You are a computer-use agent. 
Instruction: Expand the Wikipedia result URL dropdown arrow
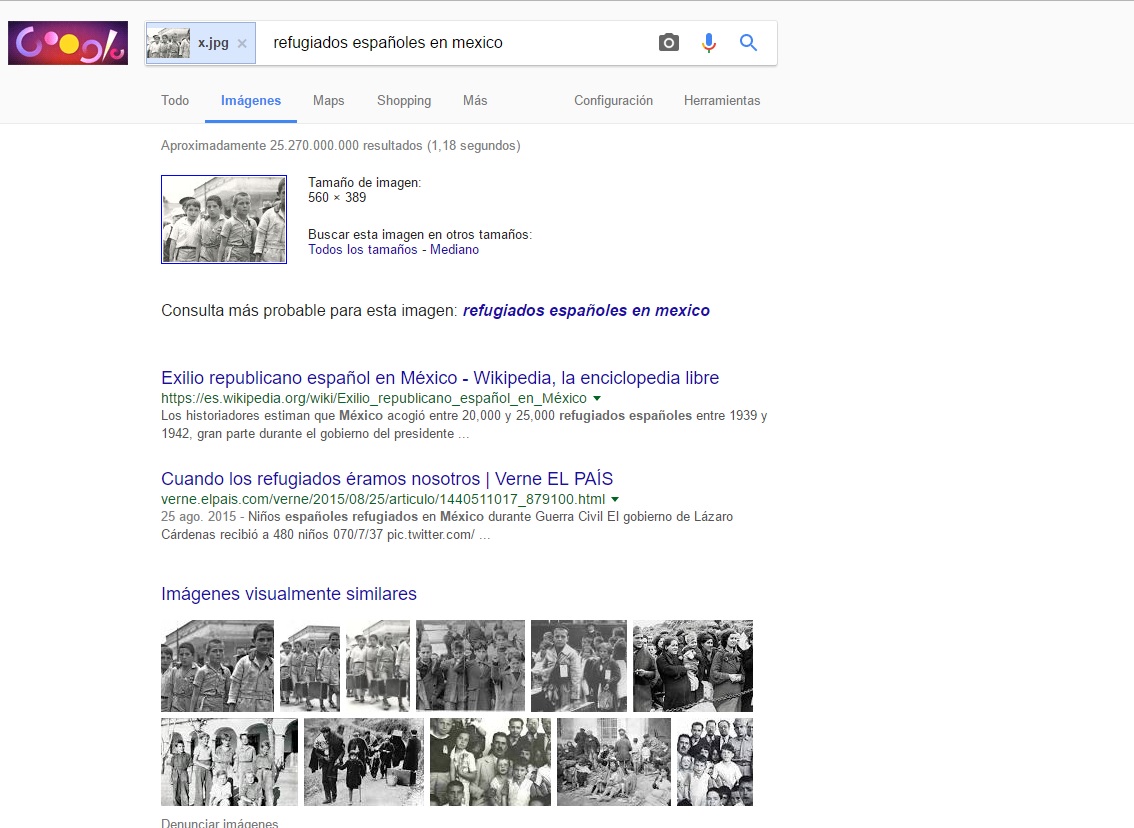[x=597, y=399]
